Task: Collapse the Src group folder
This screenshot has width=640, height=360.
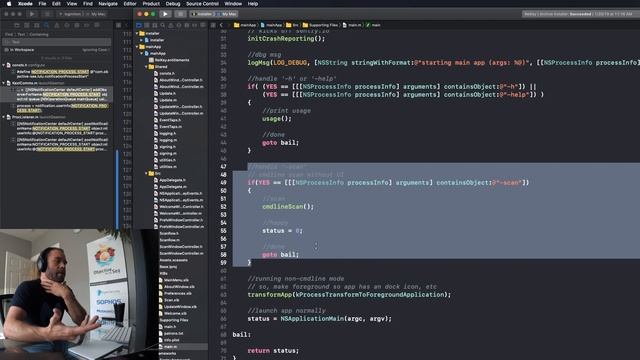Action: tap(146, 173)
